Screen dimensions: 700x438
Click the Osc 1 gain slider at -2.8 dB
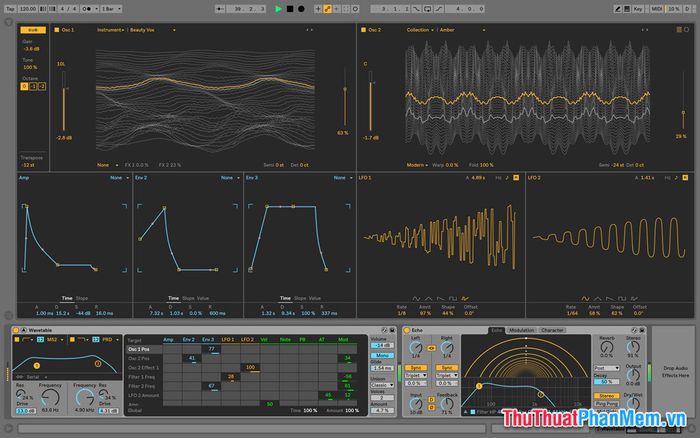[x=64, y=103]
